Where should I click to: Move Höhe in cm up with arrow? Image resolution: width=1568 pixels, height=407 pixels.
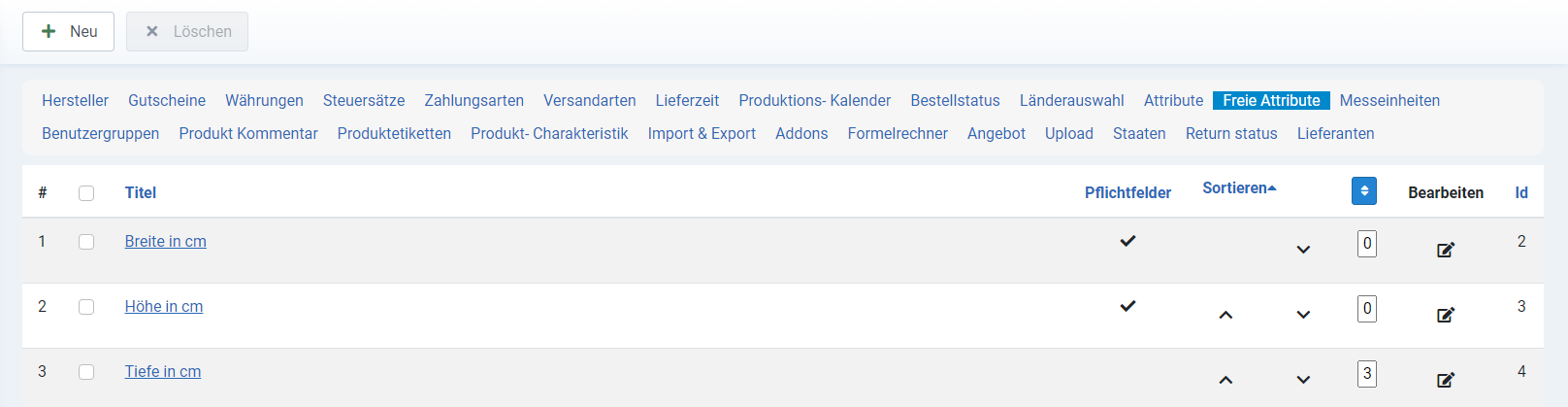(x=1225, y=315)
